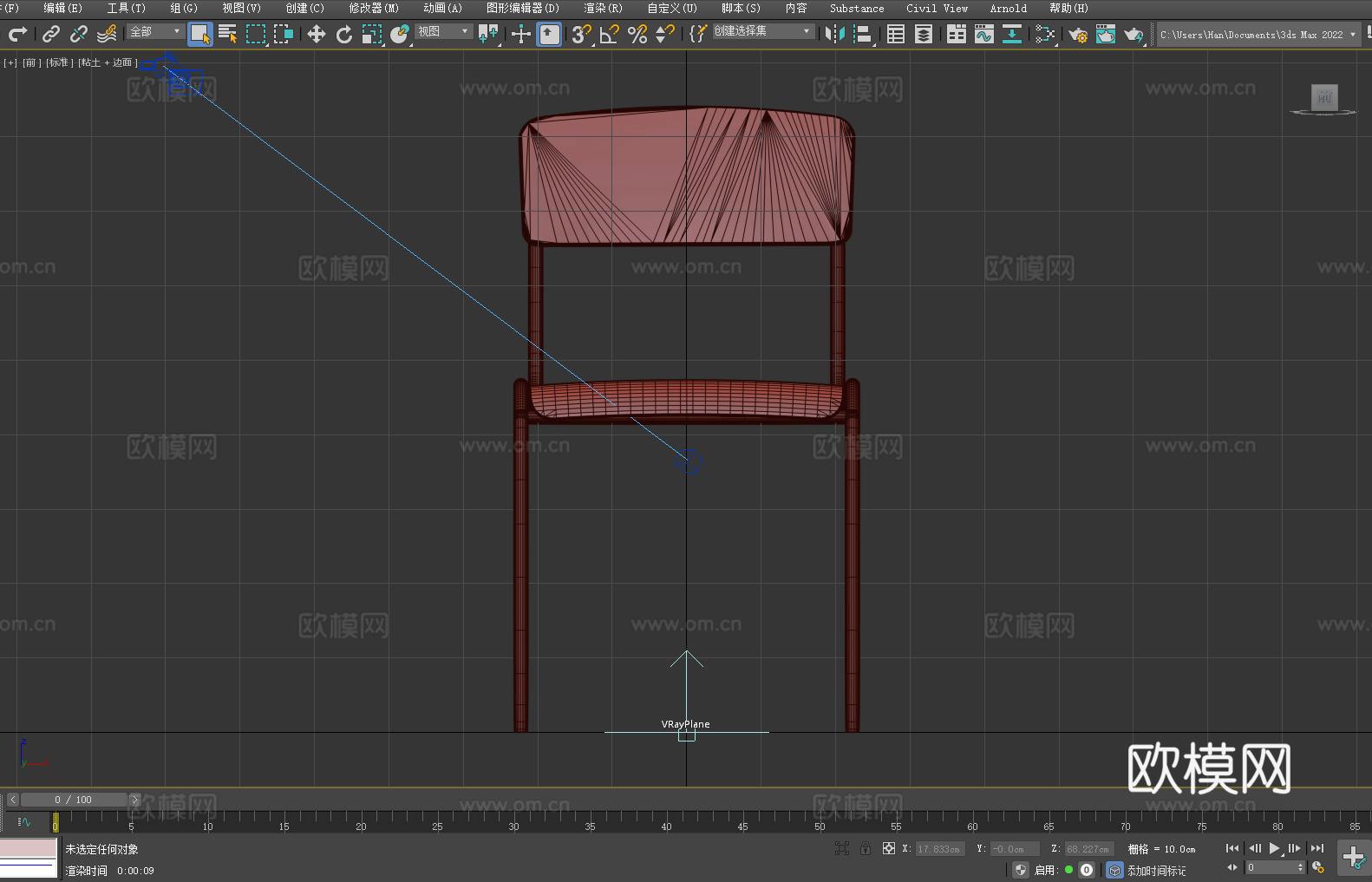Open reference coordinate system '视图' dropdown
The height and width of the screenshot is (882, 1372).
(x=443, y=31)
